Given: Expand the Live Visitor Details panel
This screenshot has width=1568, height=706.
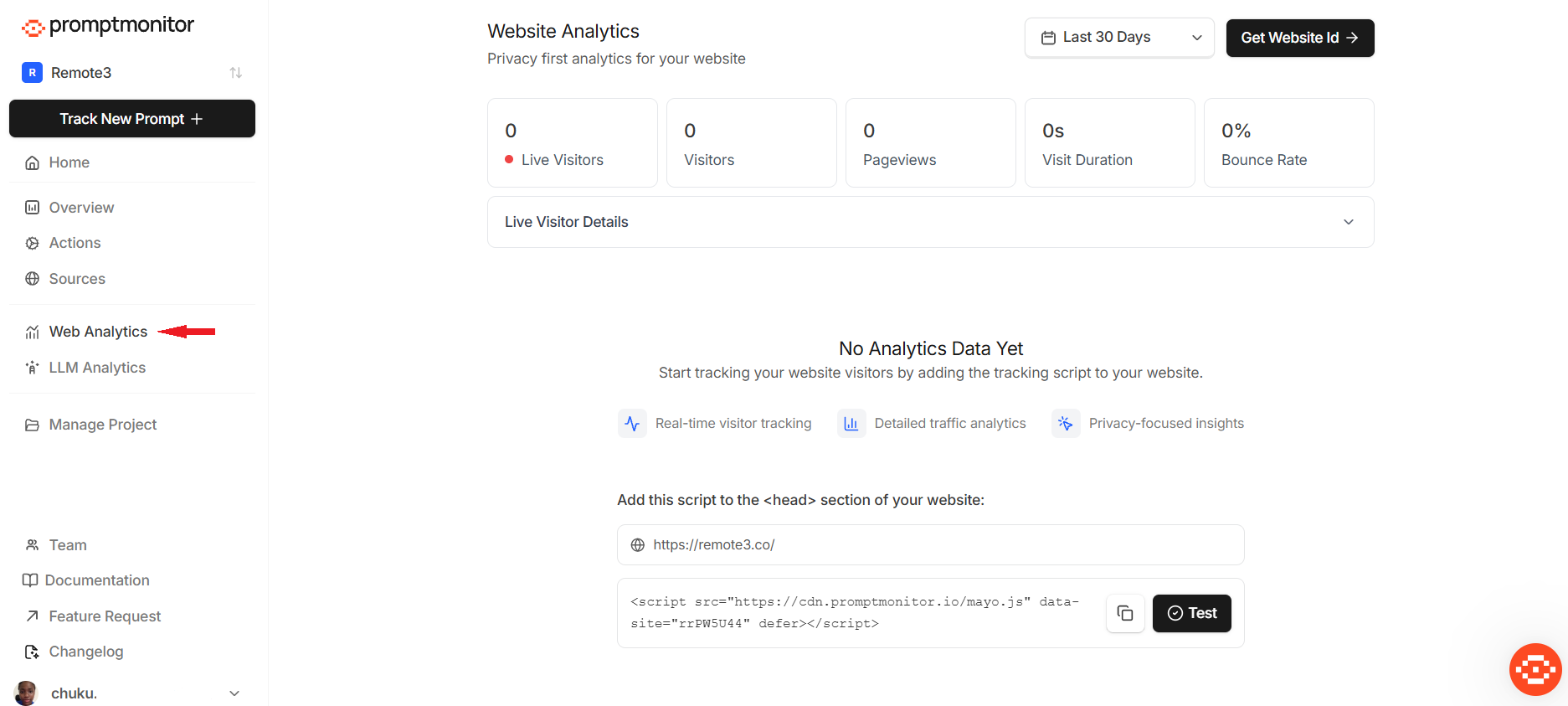Looking at the screenshot, I should pos(931,222).
